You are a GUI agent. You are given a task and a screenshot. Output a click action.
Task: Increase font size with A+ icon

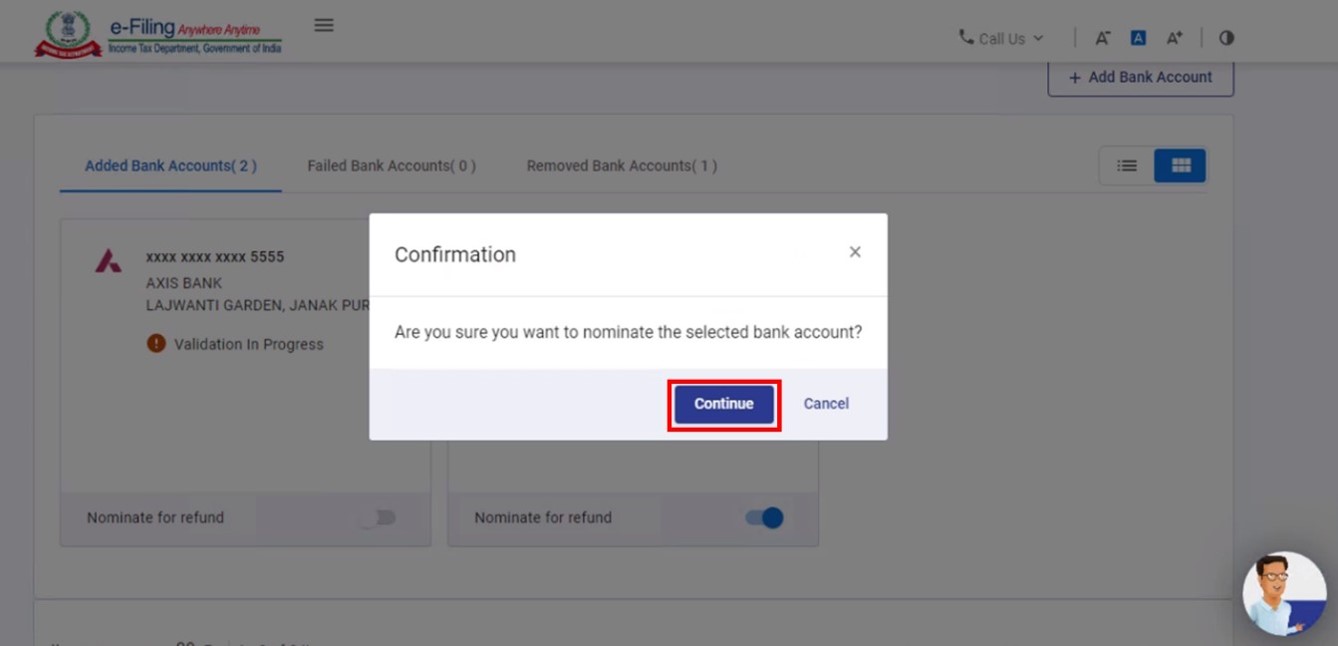tap(1174, 38)
